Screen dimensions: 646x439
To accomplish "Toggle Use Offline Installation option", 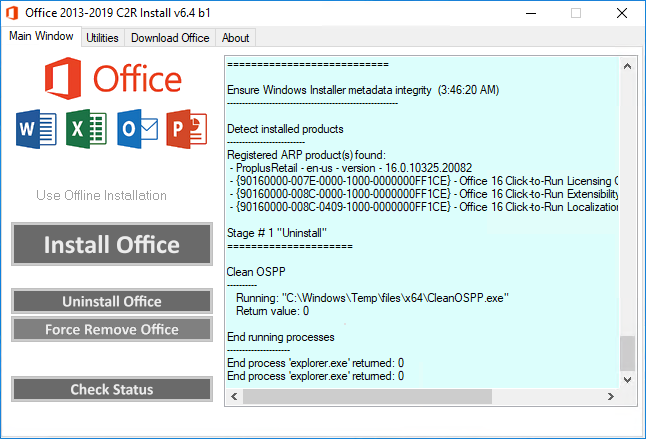I will tap(101, 195).
